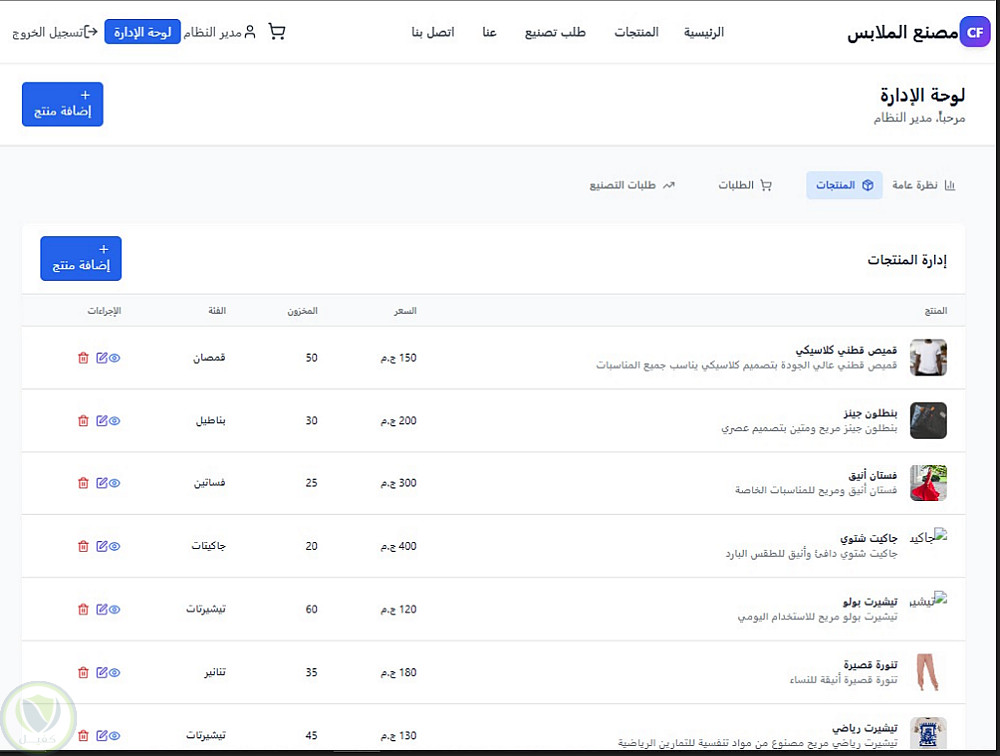Click the تنانير category cell
The width and height of the screenshot is (1000, 756).
point(215,672)
